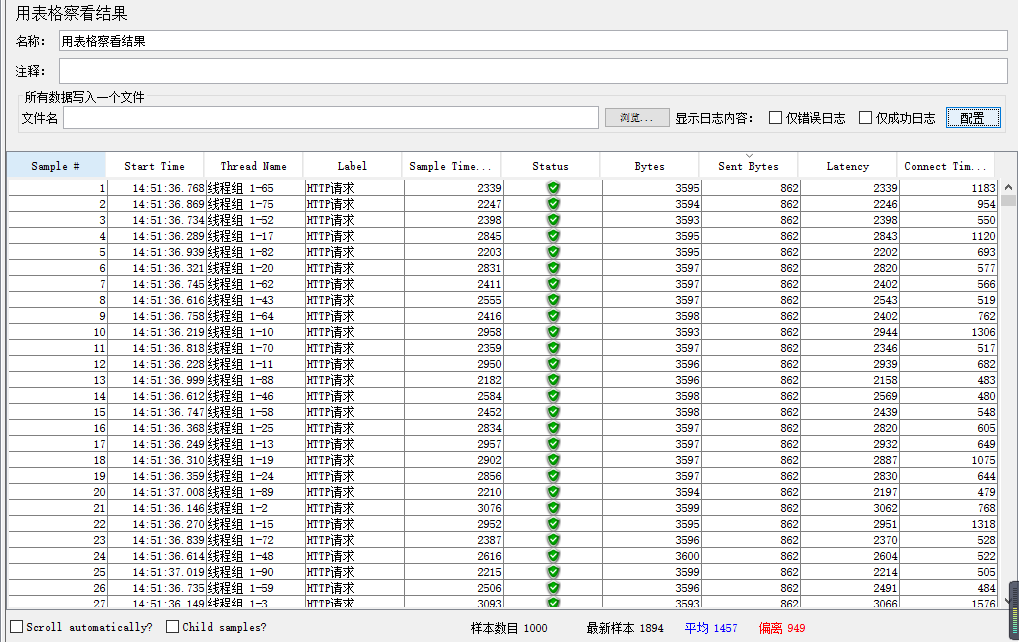
Task: Click connect time value 1306
Action: (x=983, y=332)
